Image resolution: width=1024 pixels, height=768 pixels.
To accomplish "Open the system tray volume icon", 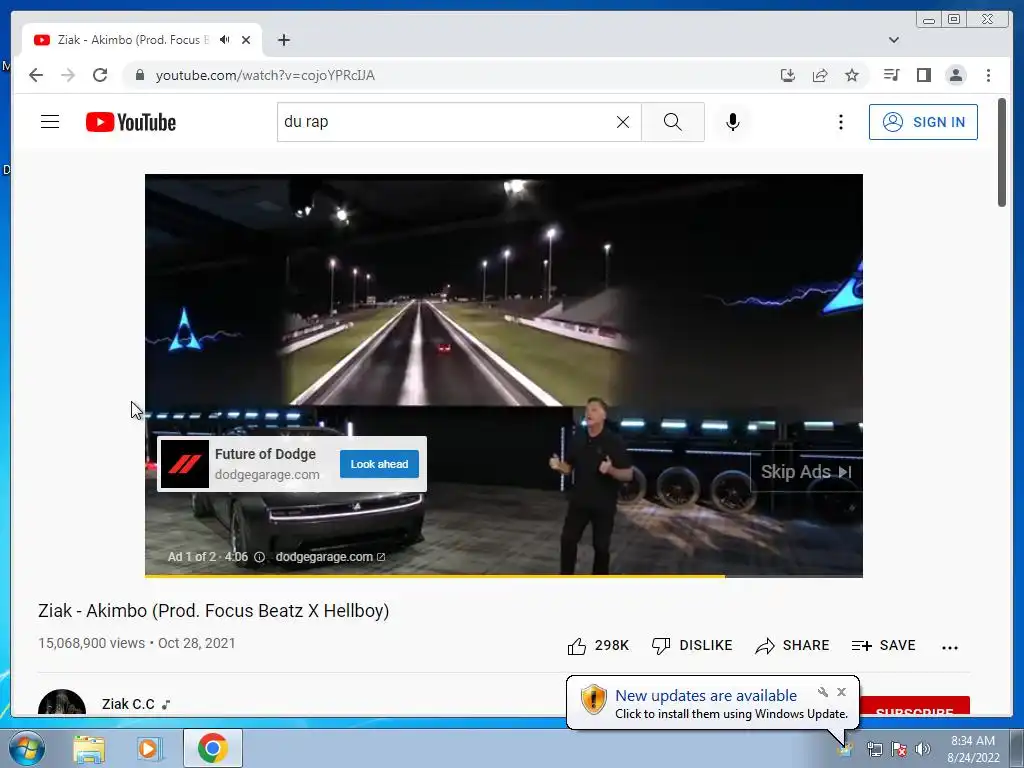I will pyautogui.click(x=923, y=749).
